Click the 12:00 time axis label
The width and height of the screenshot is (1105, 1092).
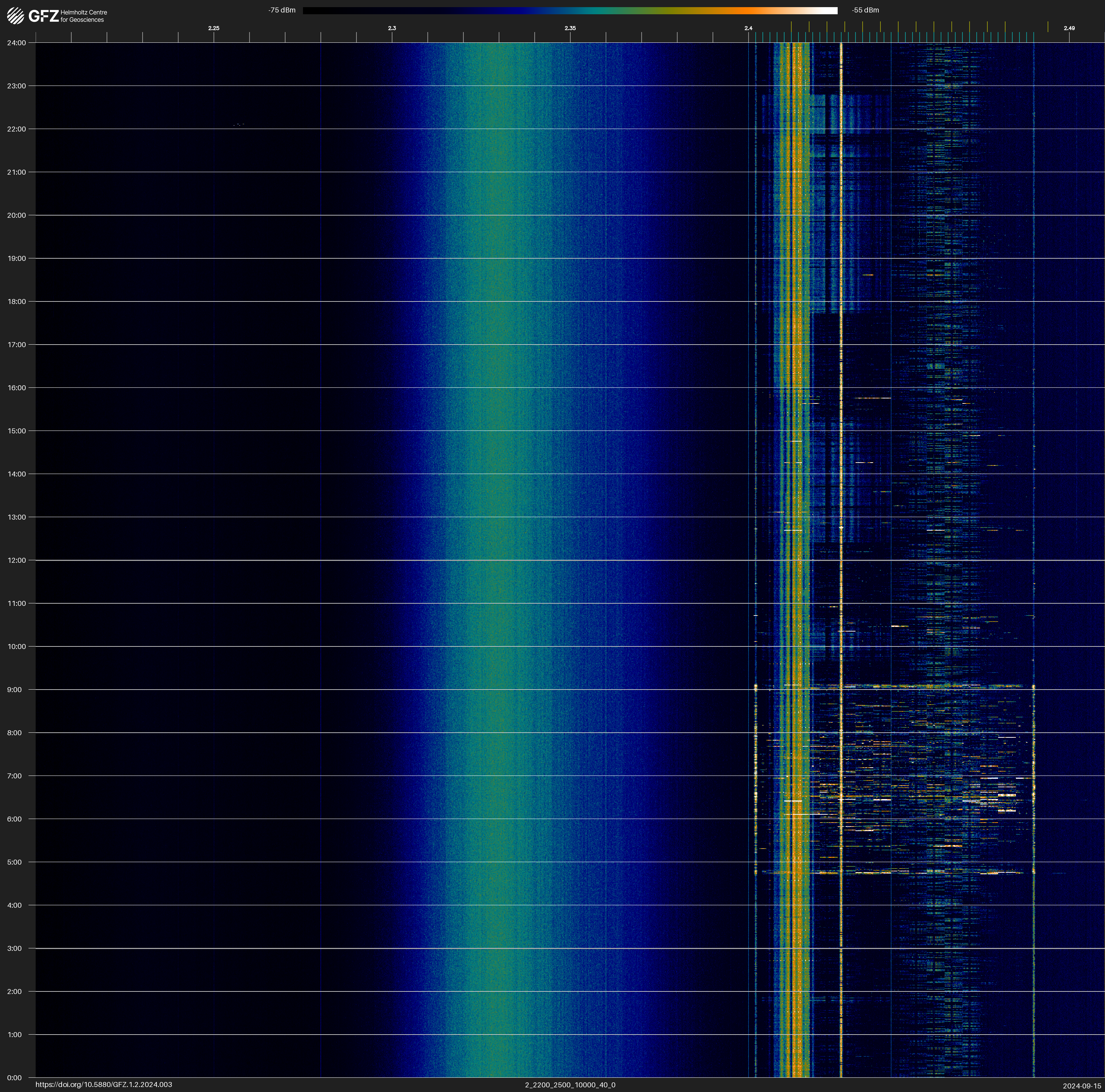17,560
